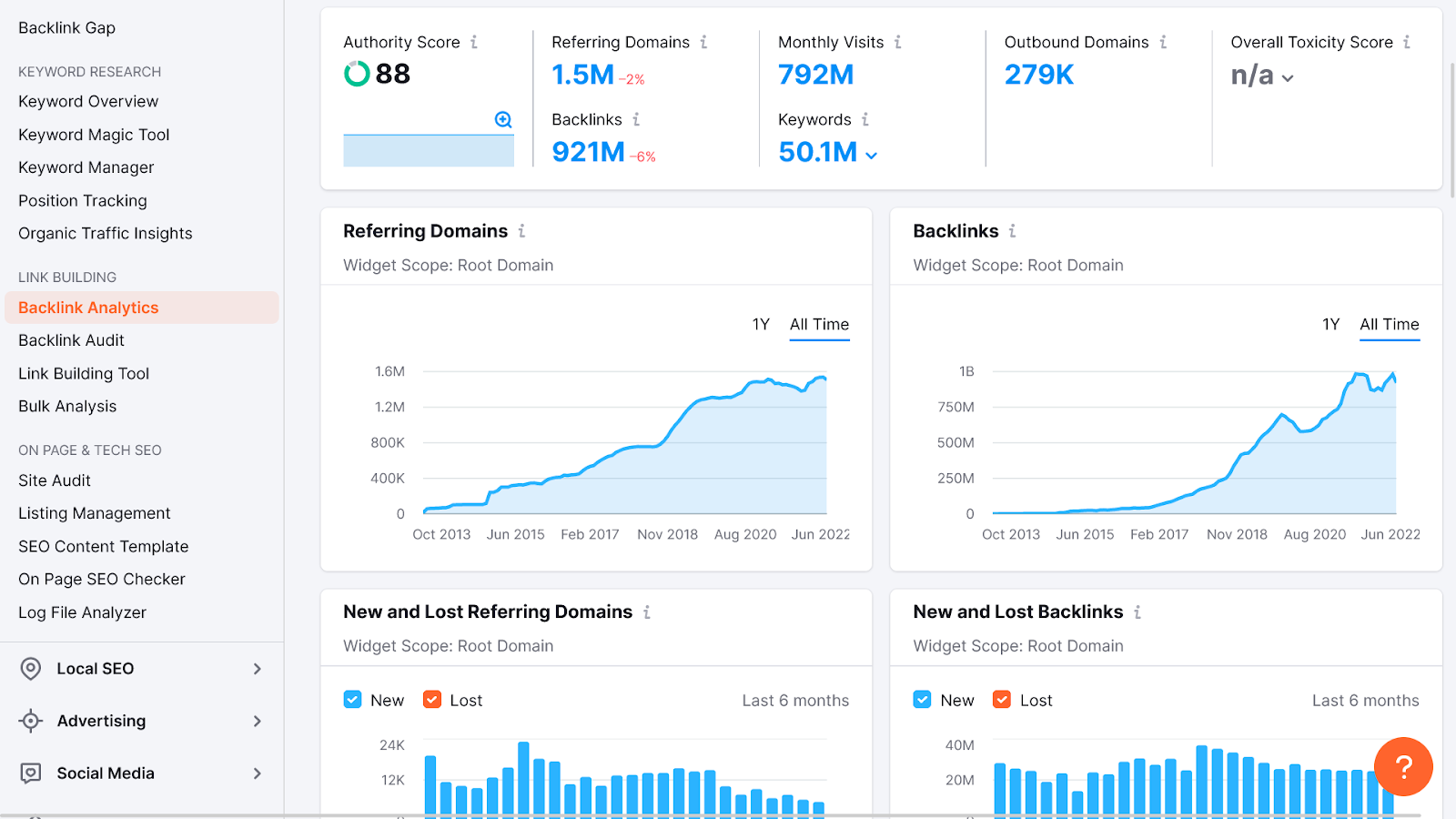Click the page vertical scrollbar
The image size is (1456, 819).
tap(1452, 130)
